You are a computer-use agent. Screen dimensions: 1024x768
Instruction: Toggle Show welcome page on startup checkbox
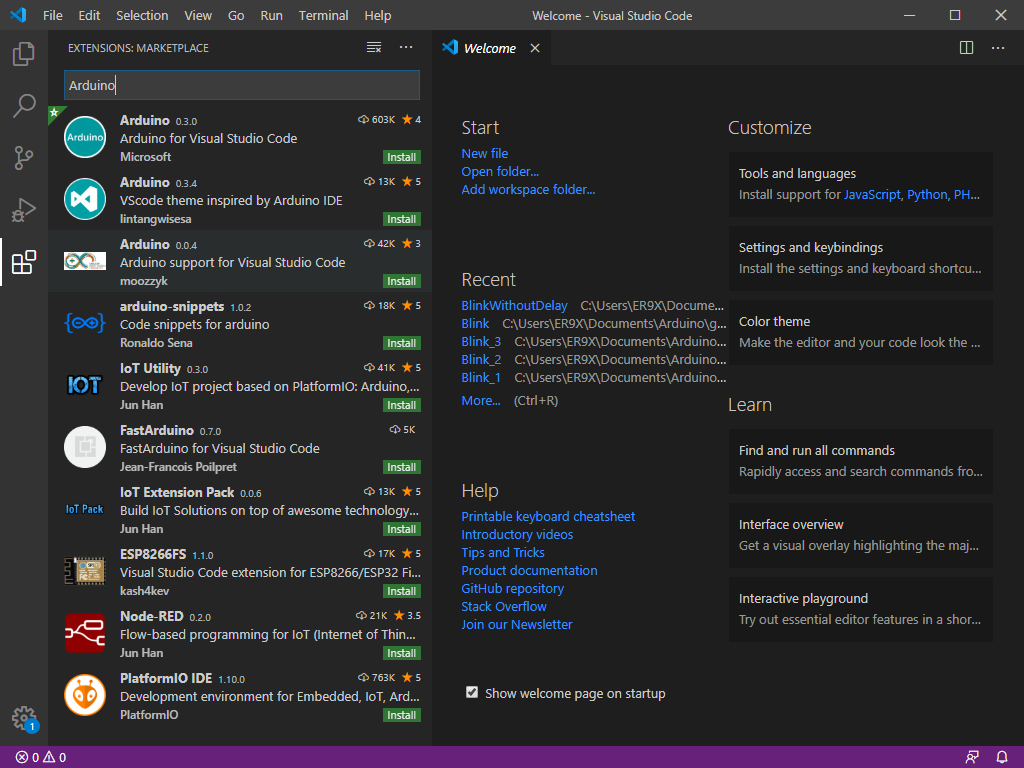[x=472, y=693]
